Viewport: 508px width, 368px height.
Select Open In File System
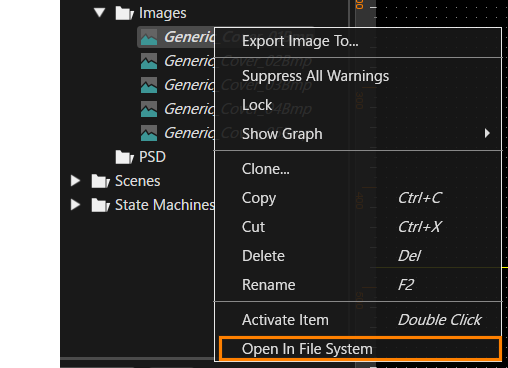tap(360, 349)
